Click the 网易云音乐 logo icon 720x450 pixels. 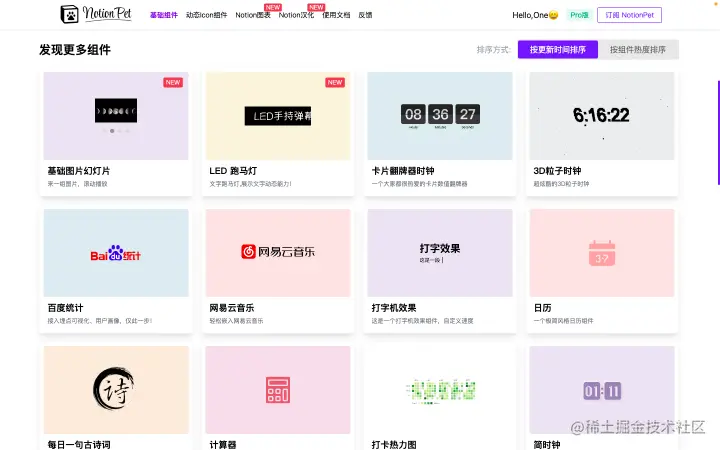pyautogui.click(x=248, y=252)
